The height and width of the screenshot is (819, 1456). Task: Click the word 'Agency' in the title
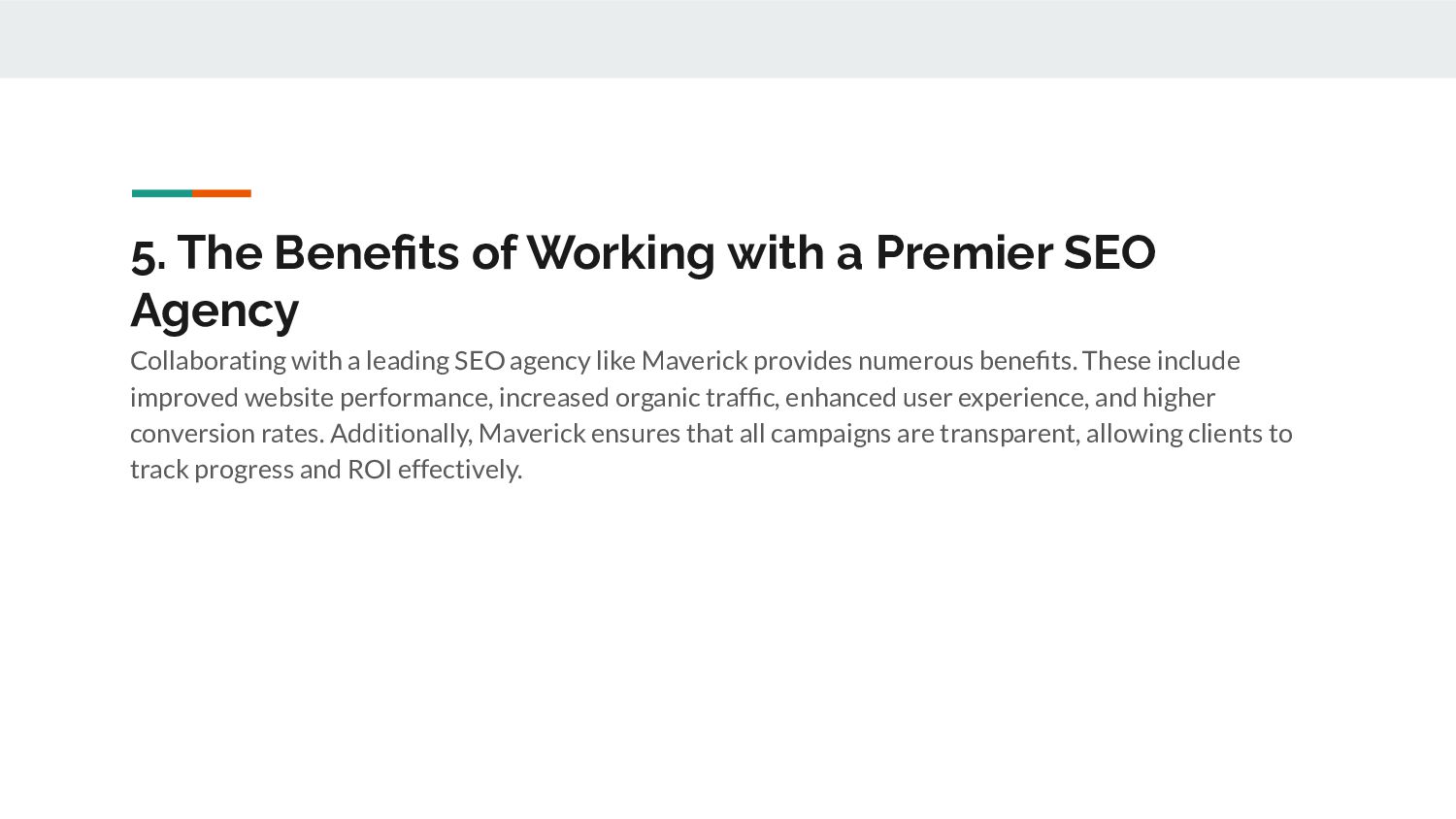[x=215, y=311]
